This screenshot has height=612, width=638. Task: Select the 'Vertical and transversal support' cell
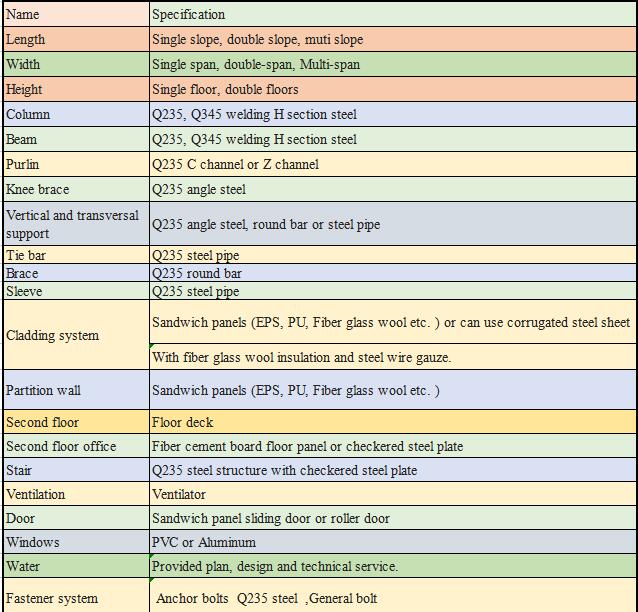click(74, 224)
